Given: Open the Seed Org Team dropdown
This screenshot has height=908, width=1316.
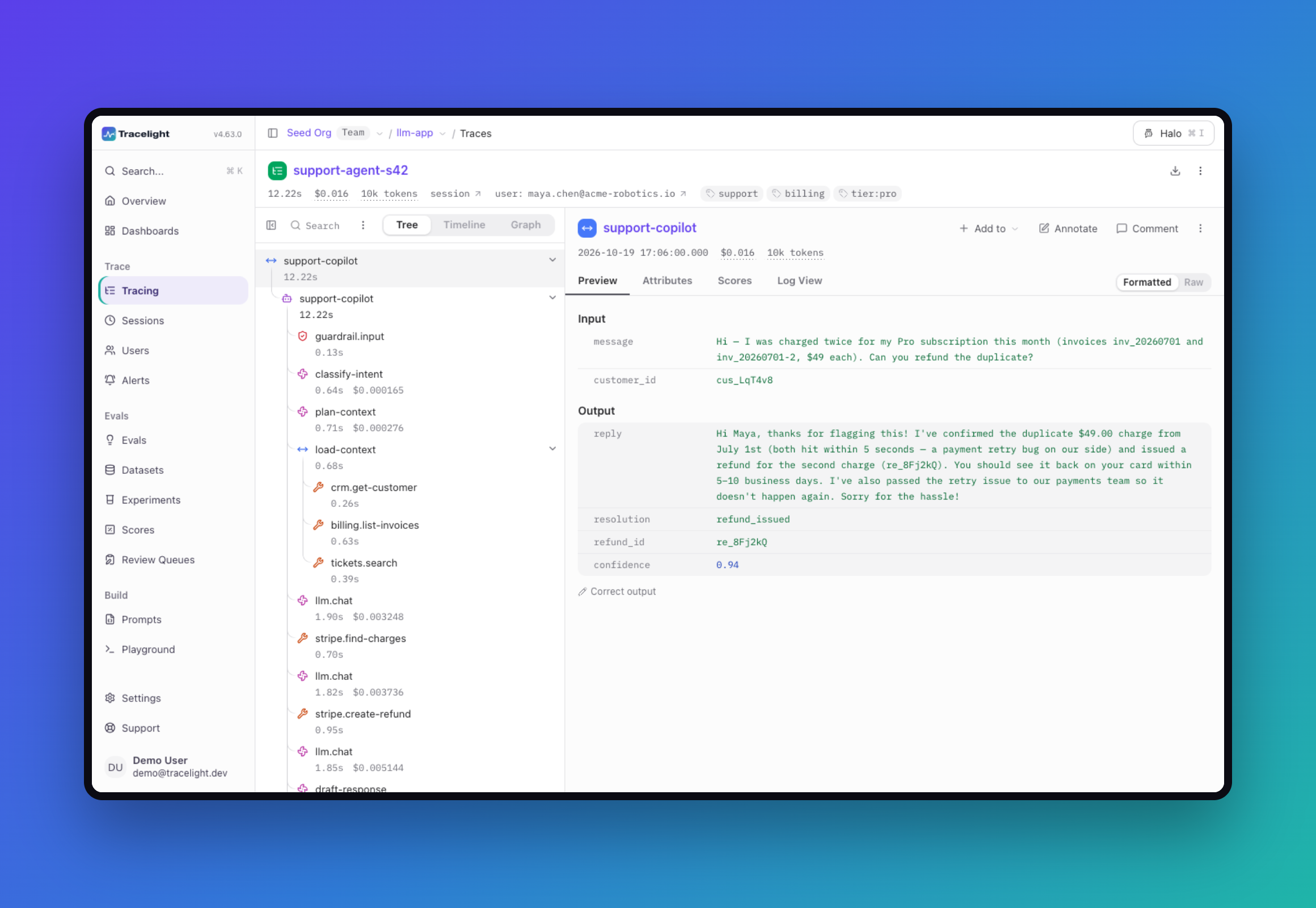Looking at the screenshot, I should click(x=379, y=134).
